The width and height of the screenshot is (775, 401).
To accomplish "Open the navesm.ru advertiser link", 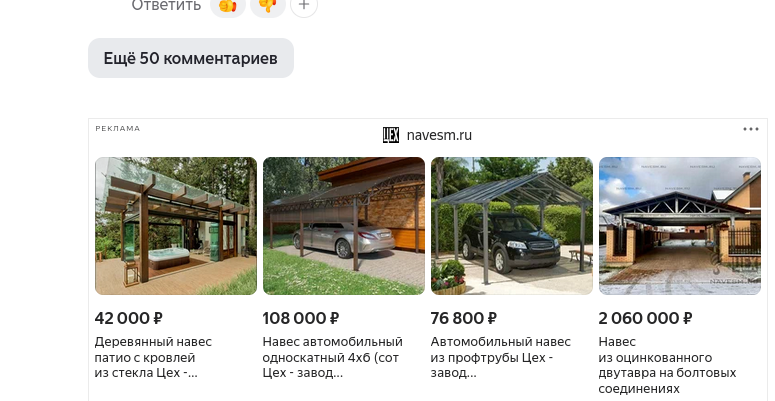I will click(x=439, y=135).
